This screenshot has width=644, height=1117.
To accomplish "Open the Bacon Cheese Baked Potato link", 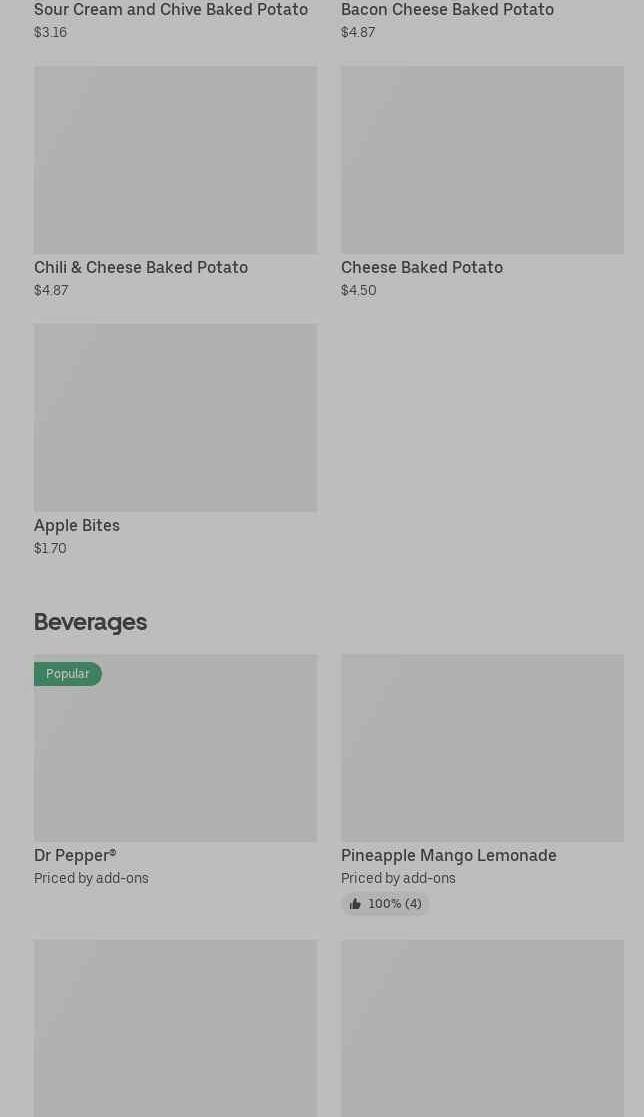I will 447,10.
